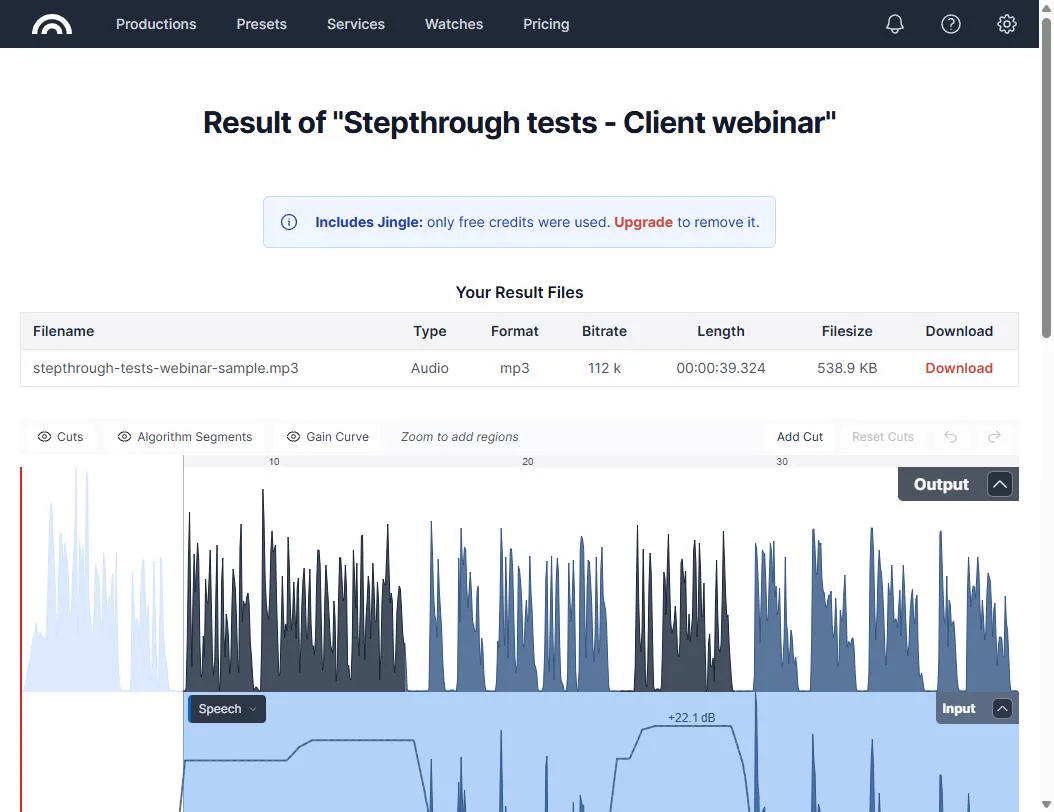Click the Audio type cell
Image resolution: width=1054 pixels, height=812 pixels.
430,368
